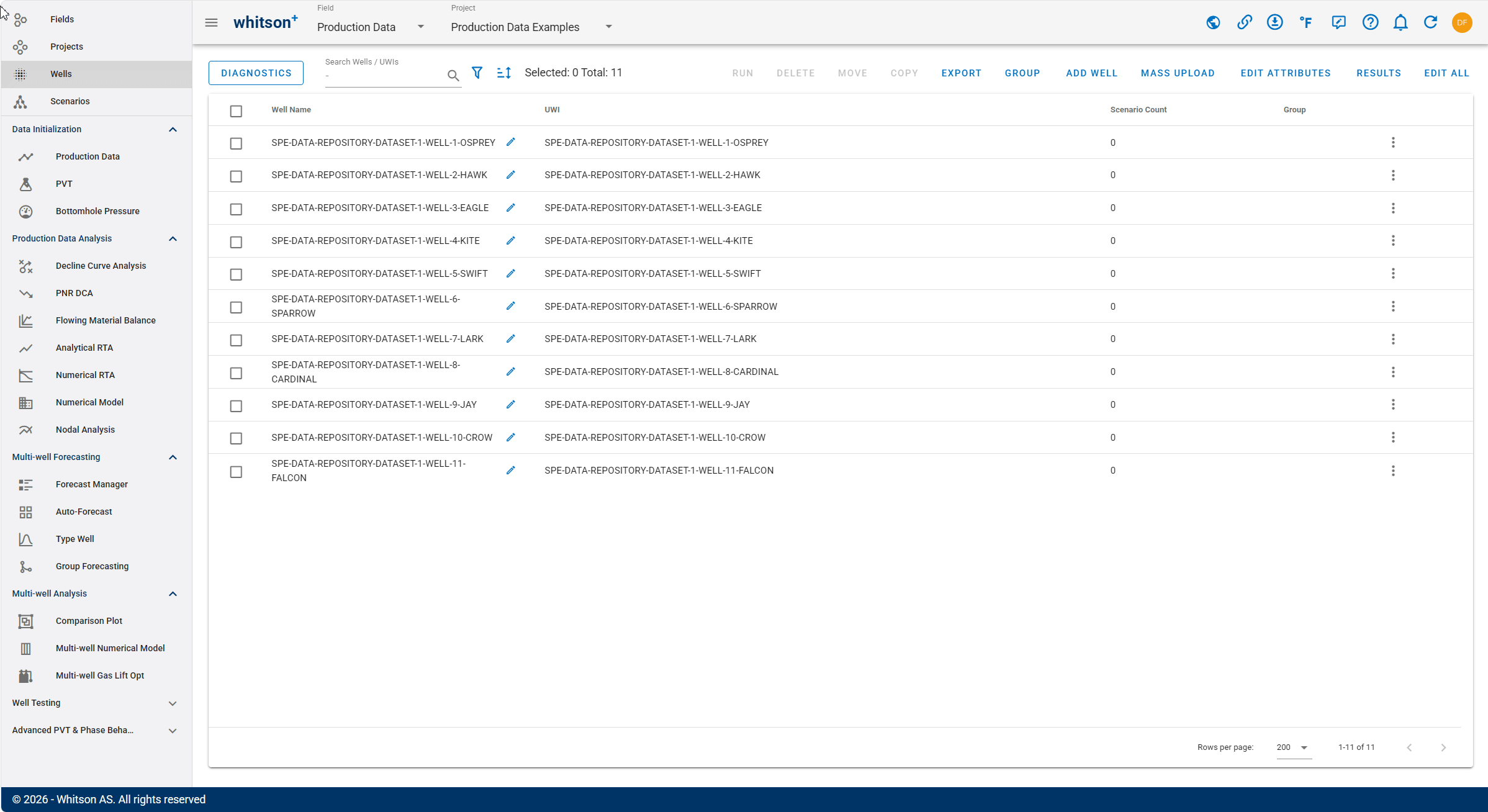The image size is (1488, 812).
Task: Click the Well Name column header
Action: point(291,109)
